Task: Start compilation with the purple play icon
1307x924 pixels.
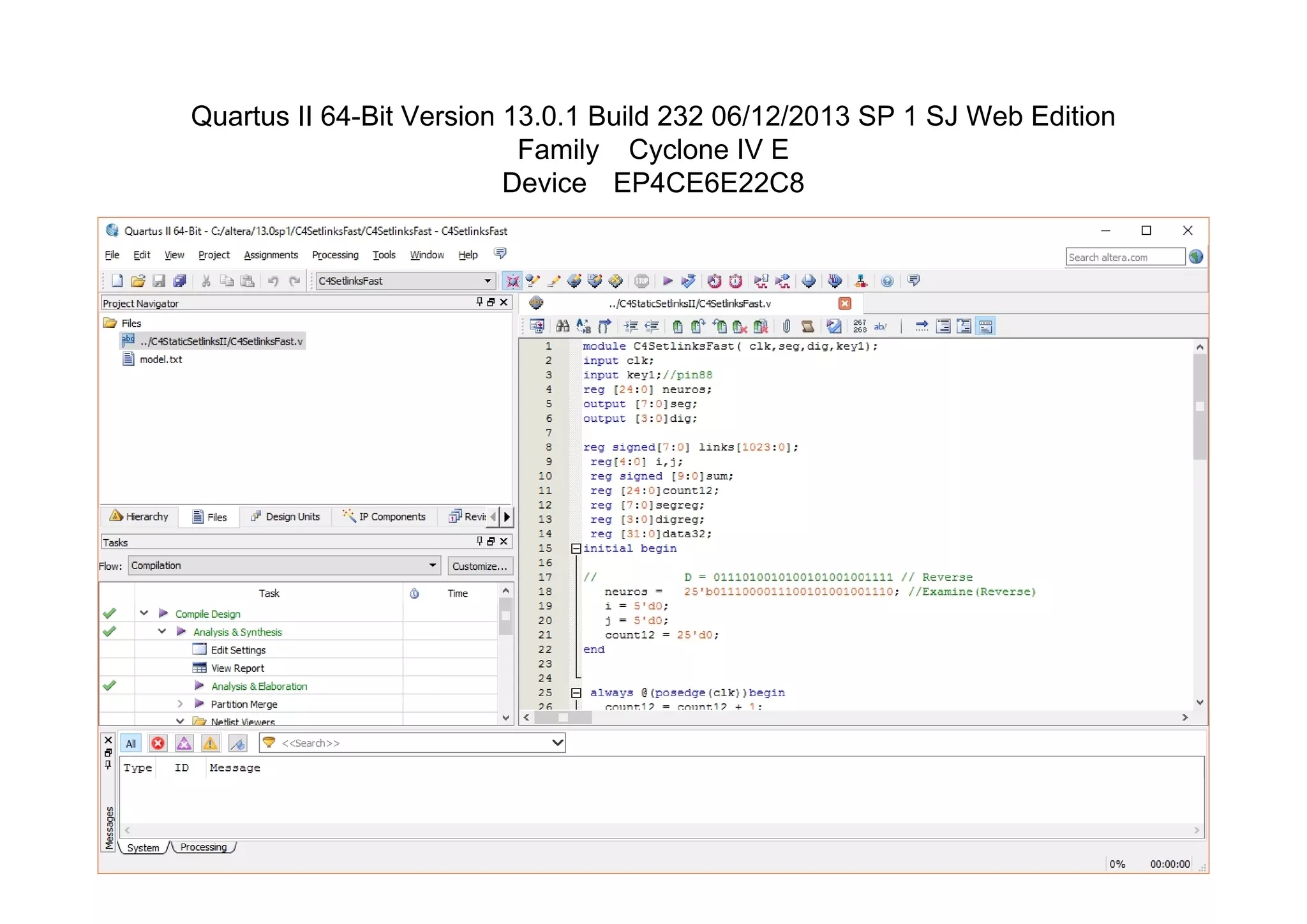Action: (668, 281)
